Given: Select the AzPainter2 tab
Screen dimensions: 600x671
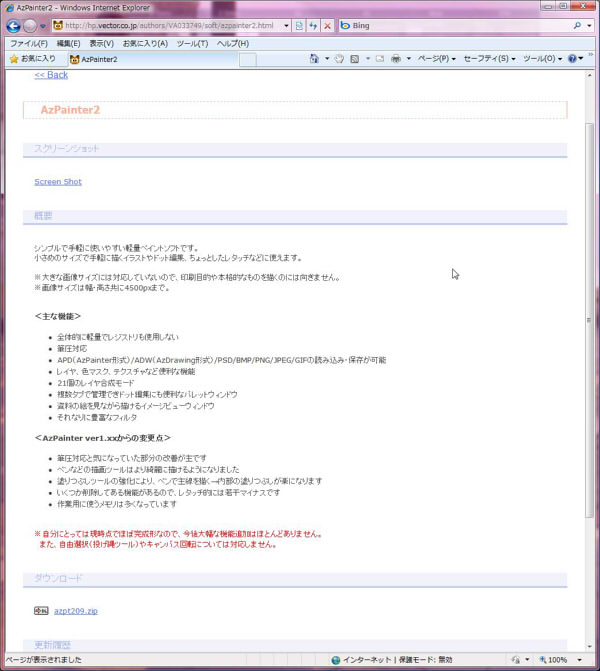Looking at the screenshot, I should point(152,59).
